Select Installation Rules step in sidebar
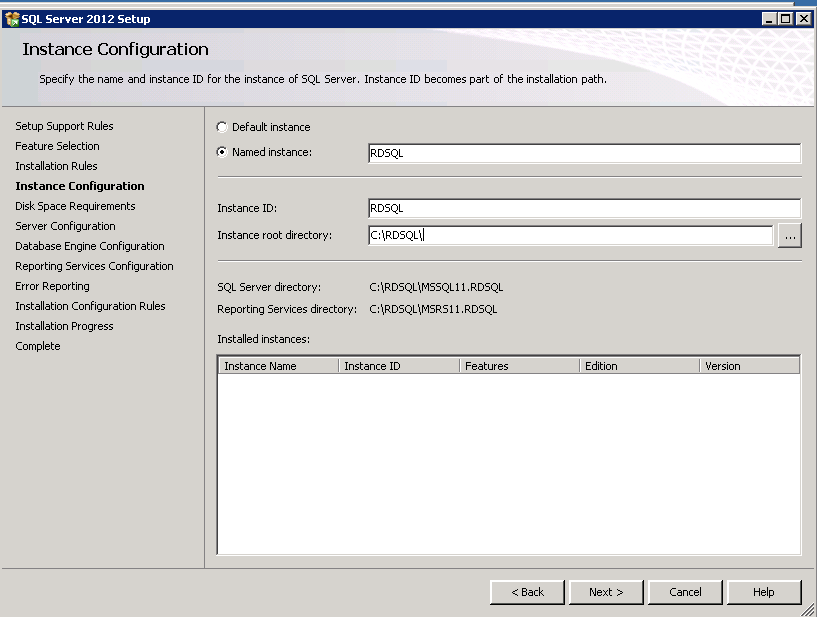Image resolution: width=817 pixels, height=617 pixels. pos(56,166)
